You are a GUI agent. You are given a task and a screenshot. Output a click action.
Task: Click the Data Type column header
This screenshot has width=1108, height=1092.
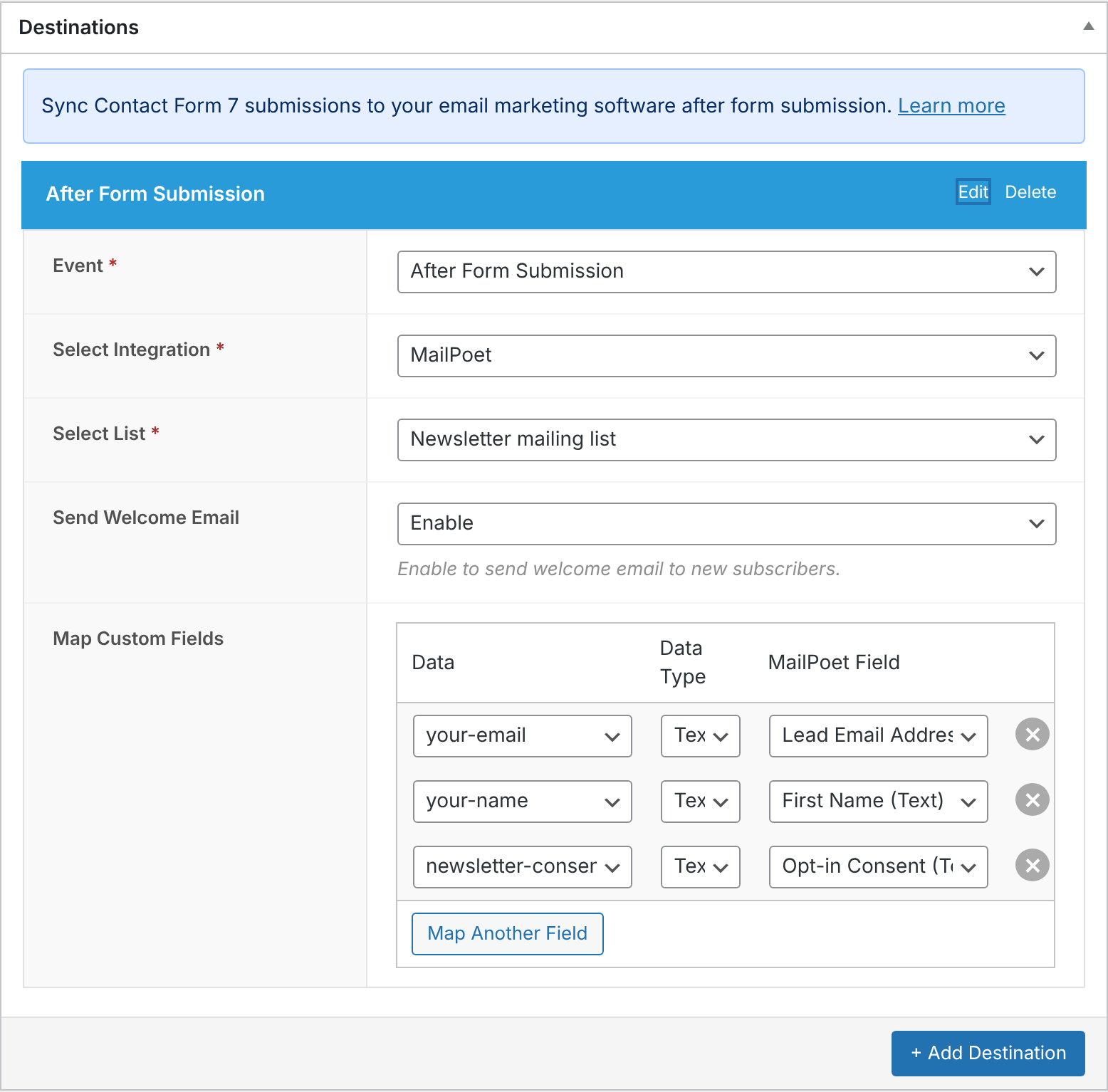(x=683, y=662)
